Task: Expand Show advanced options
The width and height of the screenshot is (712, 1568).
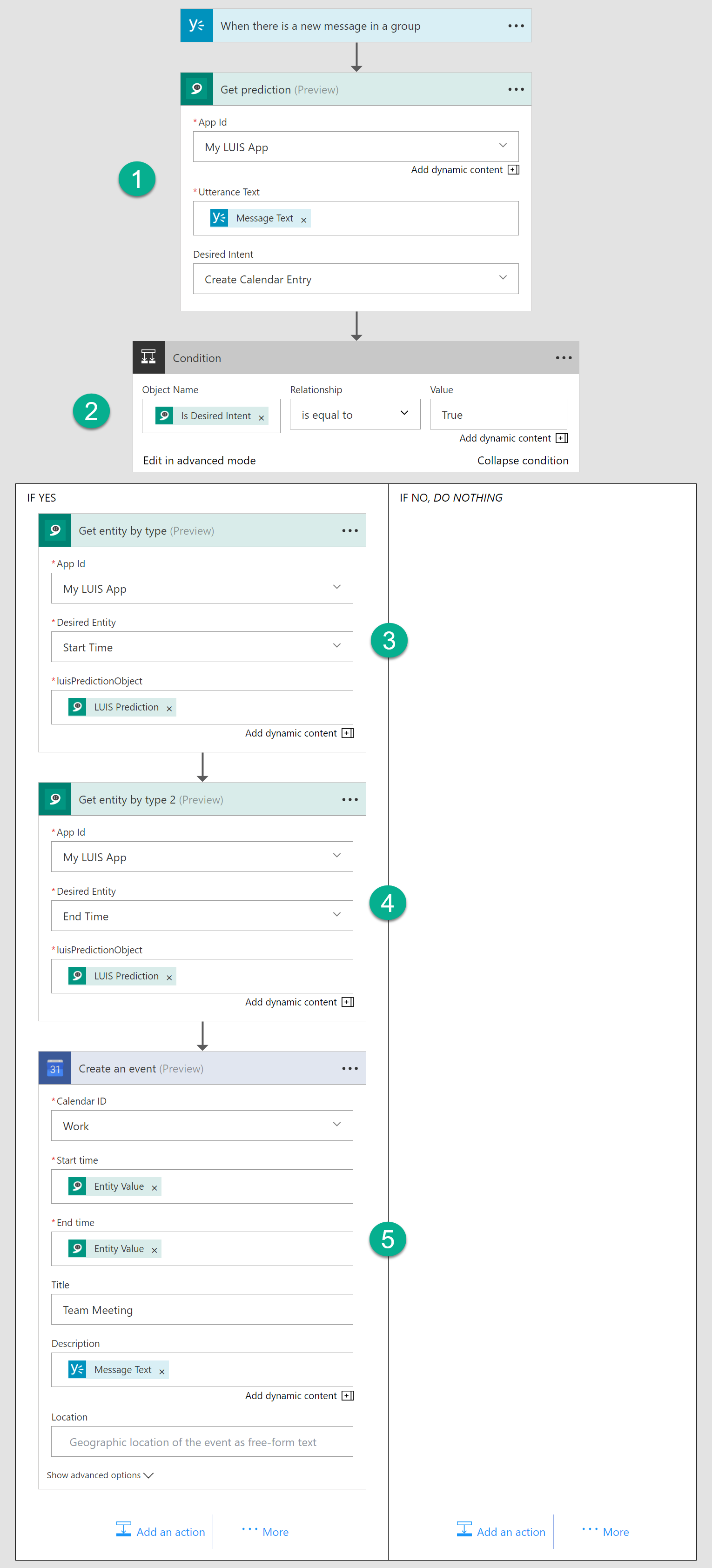Action: click(x=100, y=1475)
